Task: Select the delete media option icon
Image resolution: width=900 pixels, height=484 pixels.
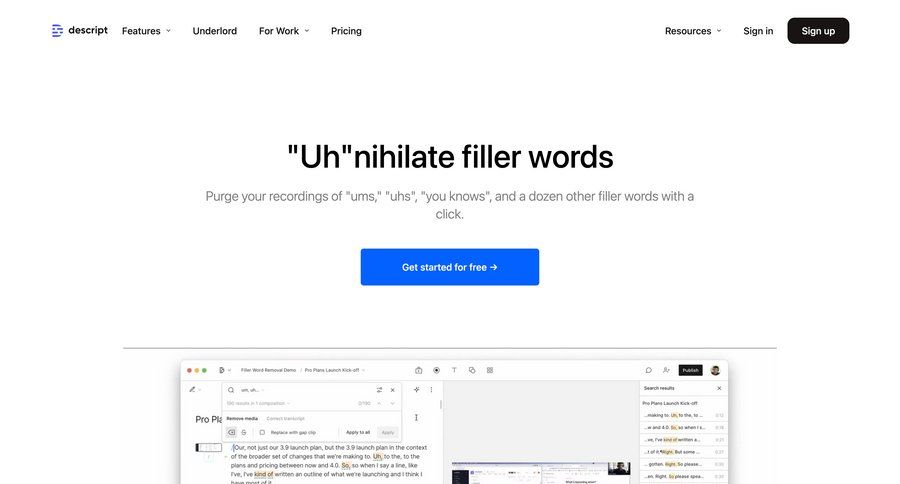Action: tap(231, 432)
